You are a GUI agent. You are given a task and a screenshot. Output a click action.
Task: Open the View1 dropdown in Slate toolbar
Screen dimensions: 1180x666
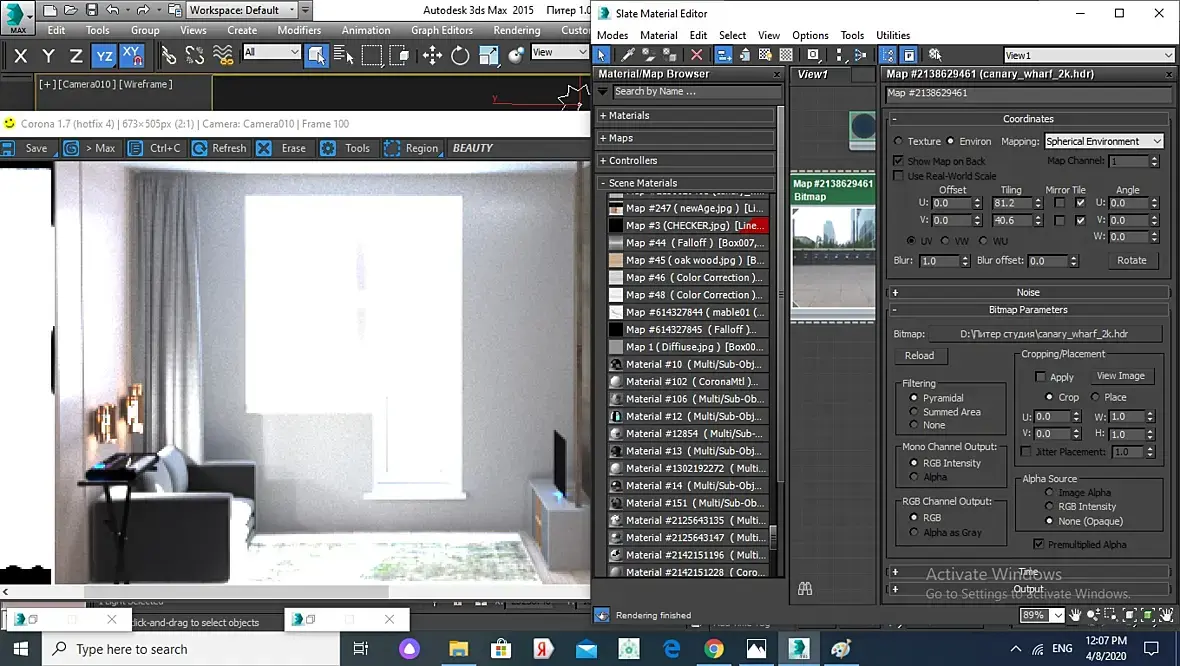coord(1087,55)
